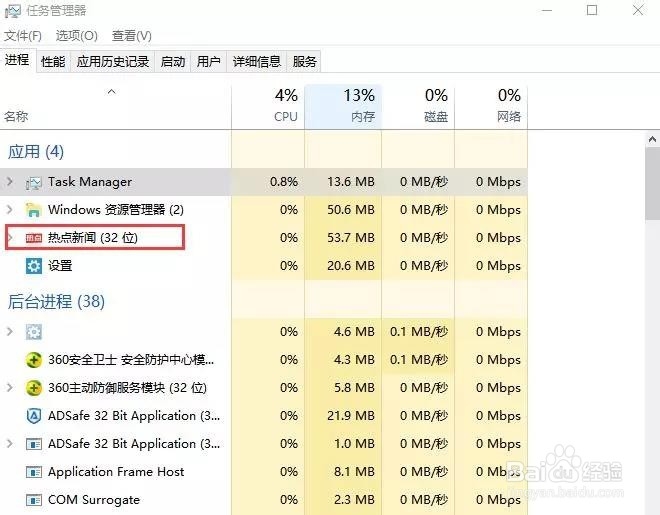
Task: Click the scrollbar up arrow
Action: click(652, 140)
